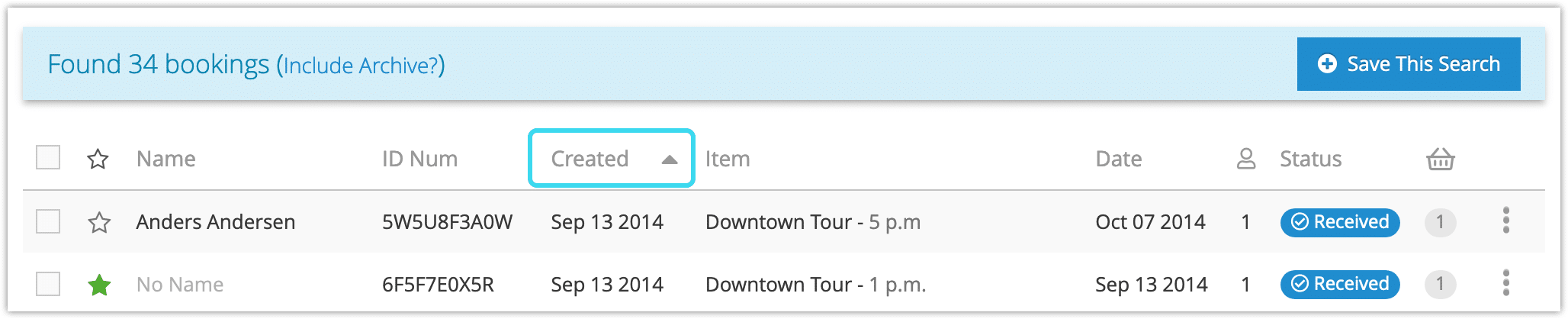Click the Include Archive? link
The width and height of the screenshot is (1568, 319).
coord(361,66)
